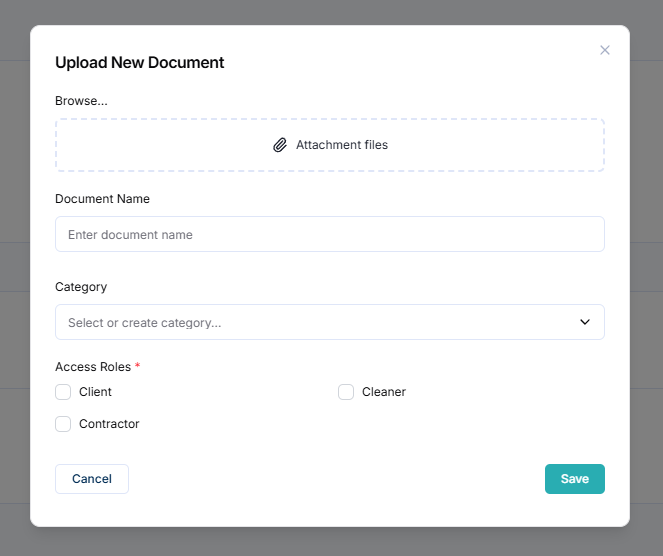The image size is (663, 556).
Task: Click the Contractor label text
Action: [109, 424]
